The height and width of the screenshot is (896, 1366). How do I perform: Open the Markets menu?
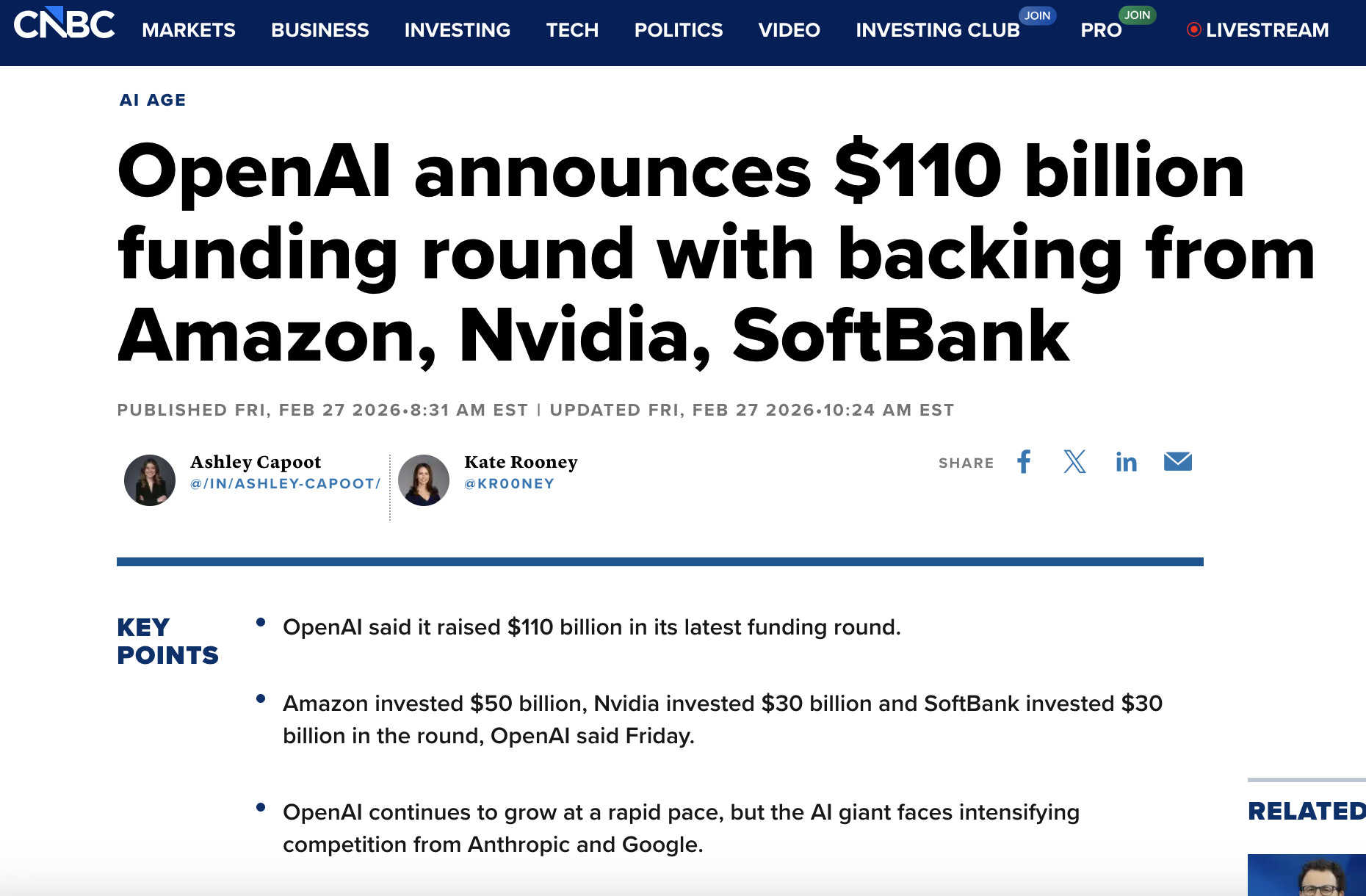coord(189,30)
